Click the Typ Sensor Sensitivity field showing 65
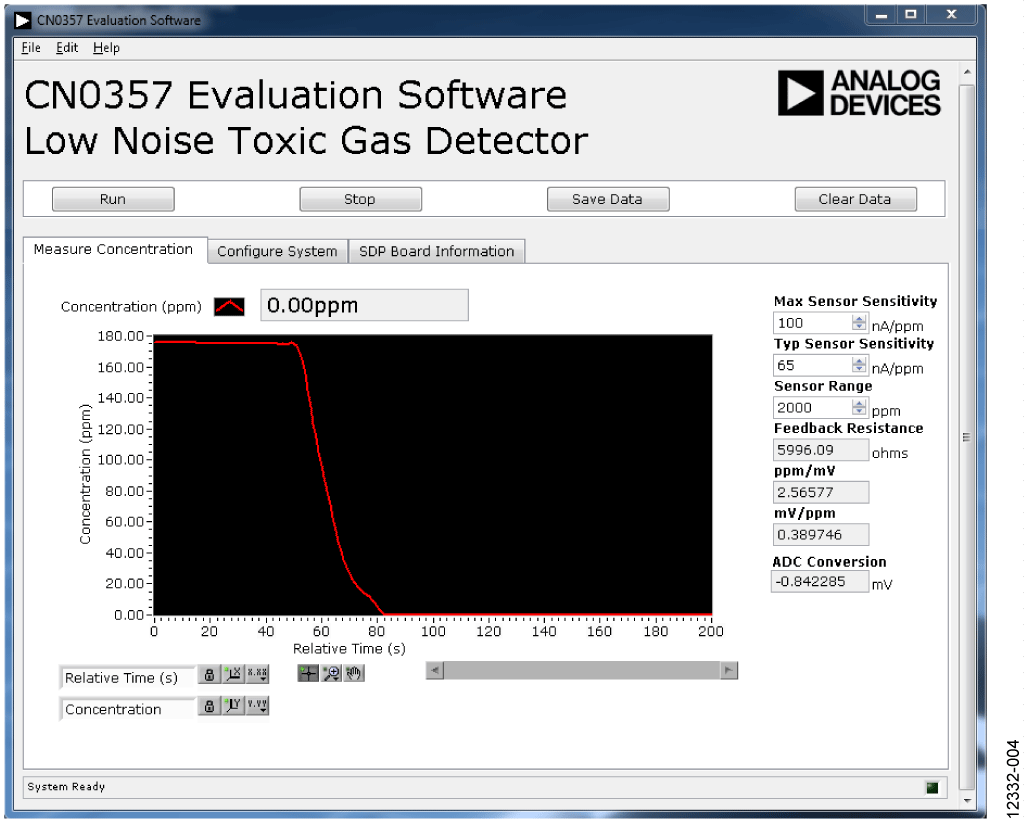Viewport: 1024px width, 823px height. (812, 365)
